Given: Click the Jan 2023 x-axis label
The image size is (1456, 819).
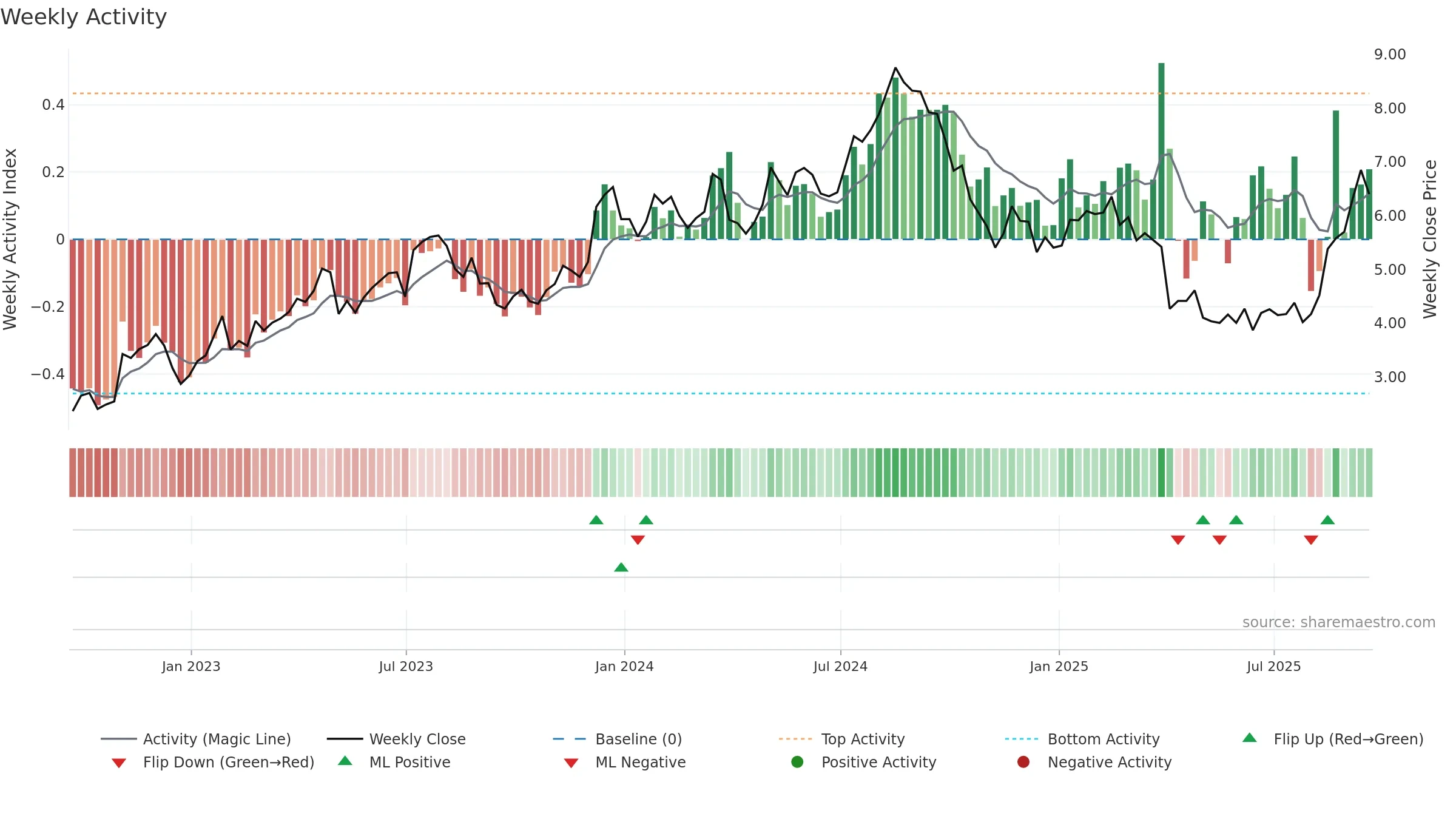Looking at the screenshot, I should click(191, 667).
